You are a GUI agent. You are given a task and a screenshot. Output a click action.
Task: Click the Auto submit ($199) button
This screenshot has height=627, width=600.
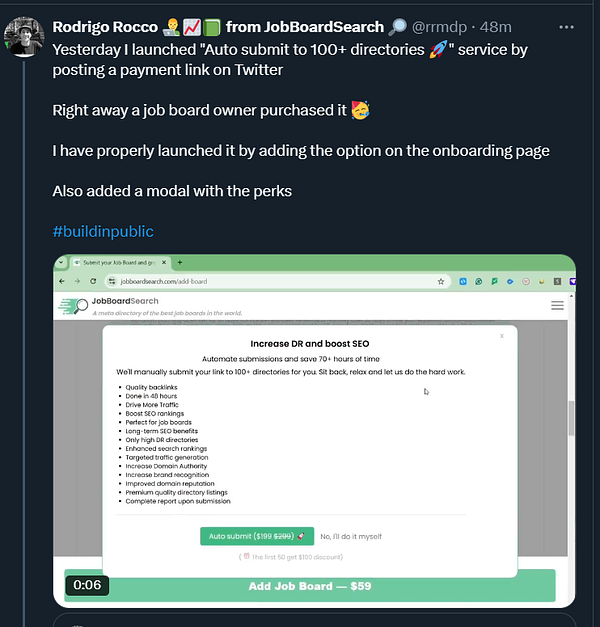(256, 536)
